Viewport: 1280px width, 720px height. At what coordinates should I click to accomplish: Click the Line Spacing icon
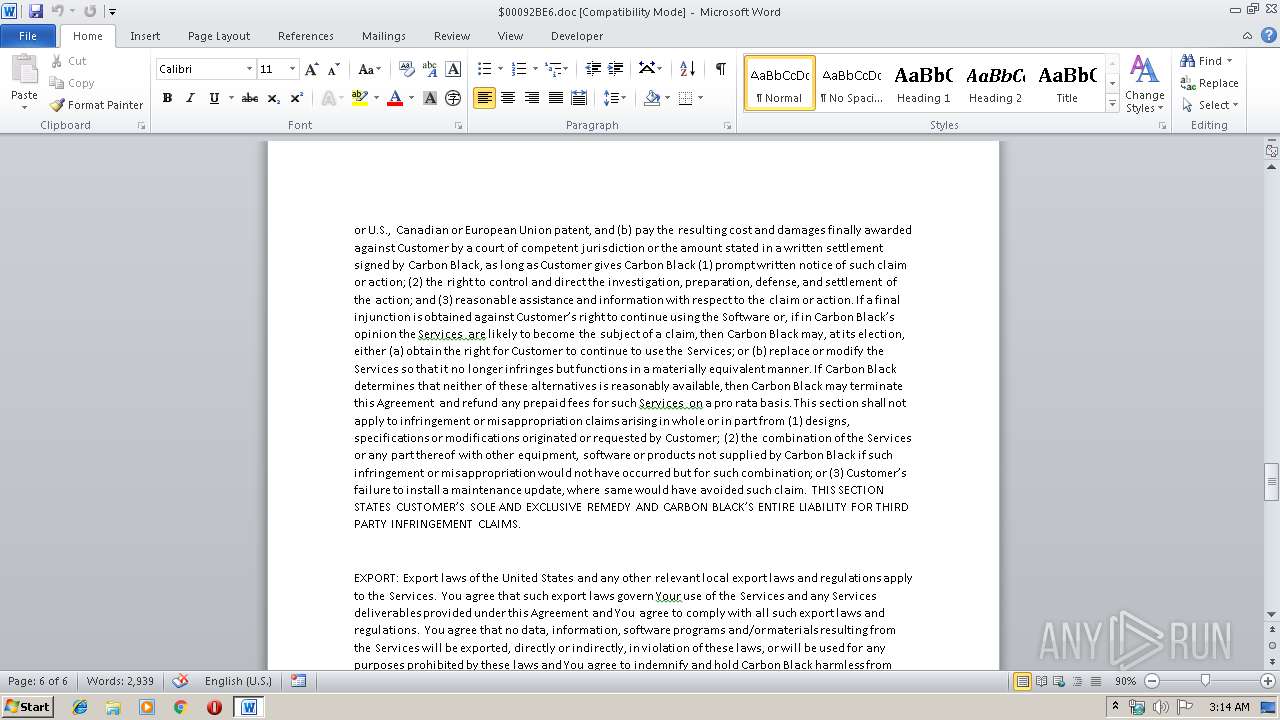click(611, 98)
